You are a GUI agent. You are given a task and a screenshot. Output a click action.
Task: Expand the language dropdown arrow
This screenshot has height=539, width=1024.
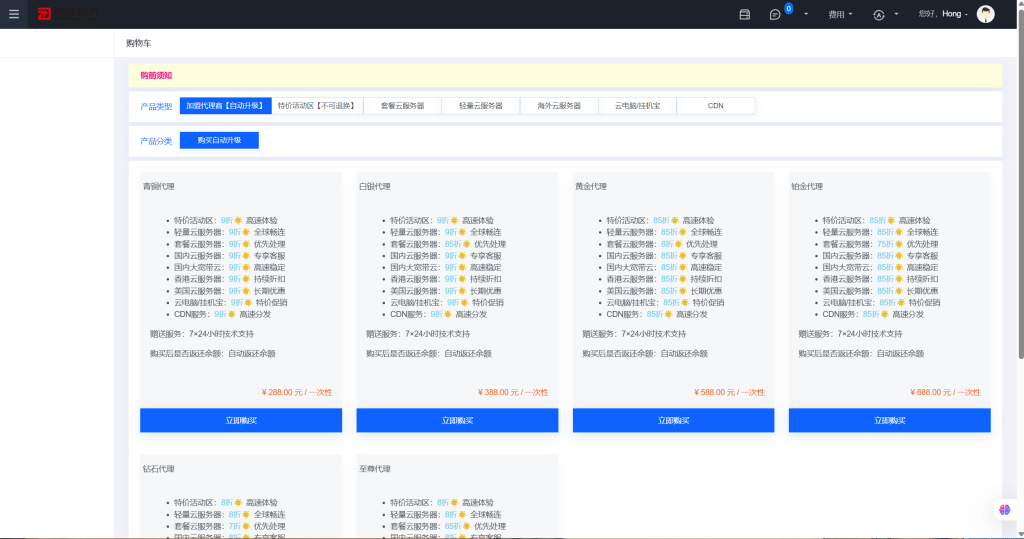[x=896, y=14]
